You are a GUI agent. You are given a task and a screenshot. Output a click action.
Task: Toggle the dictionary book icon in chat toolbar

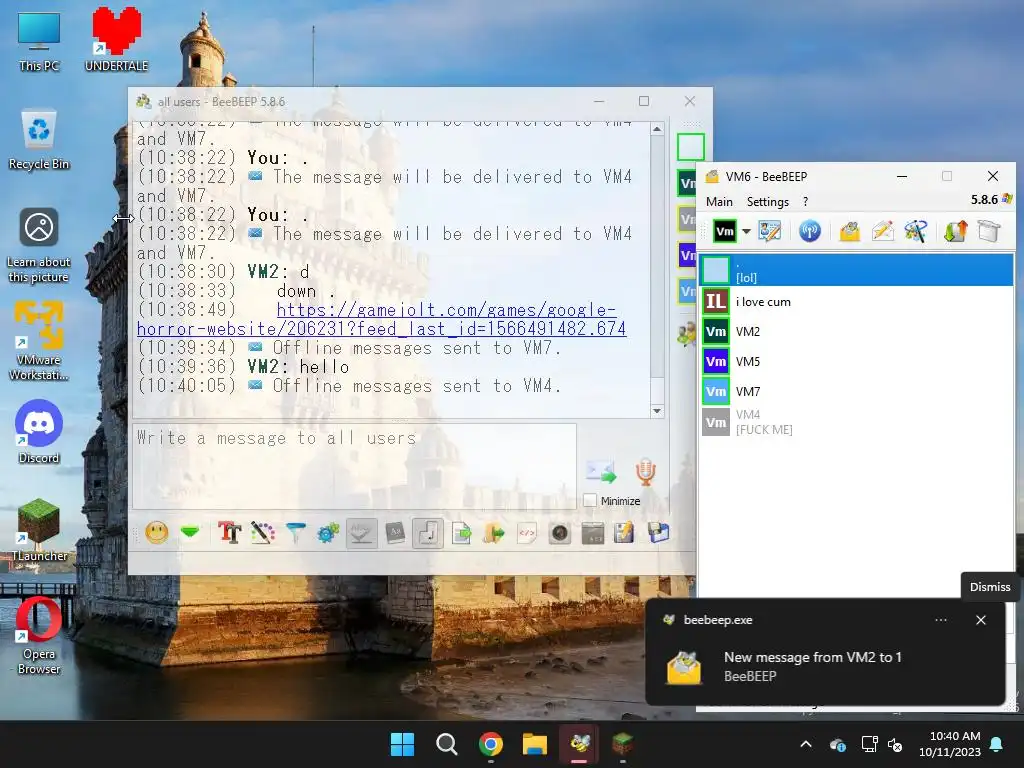tap(395, 533)
